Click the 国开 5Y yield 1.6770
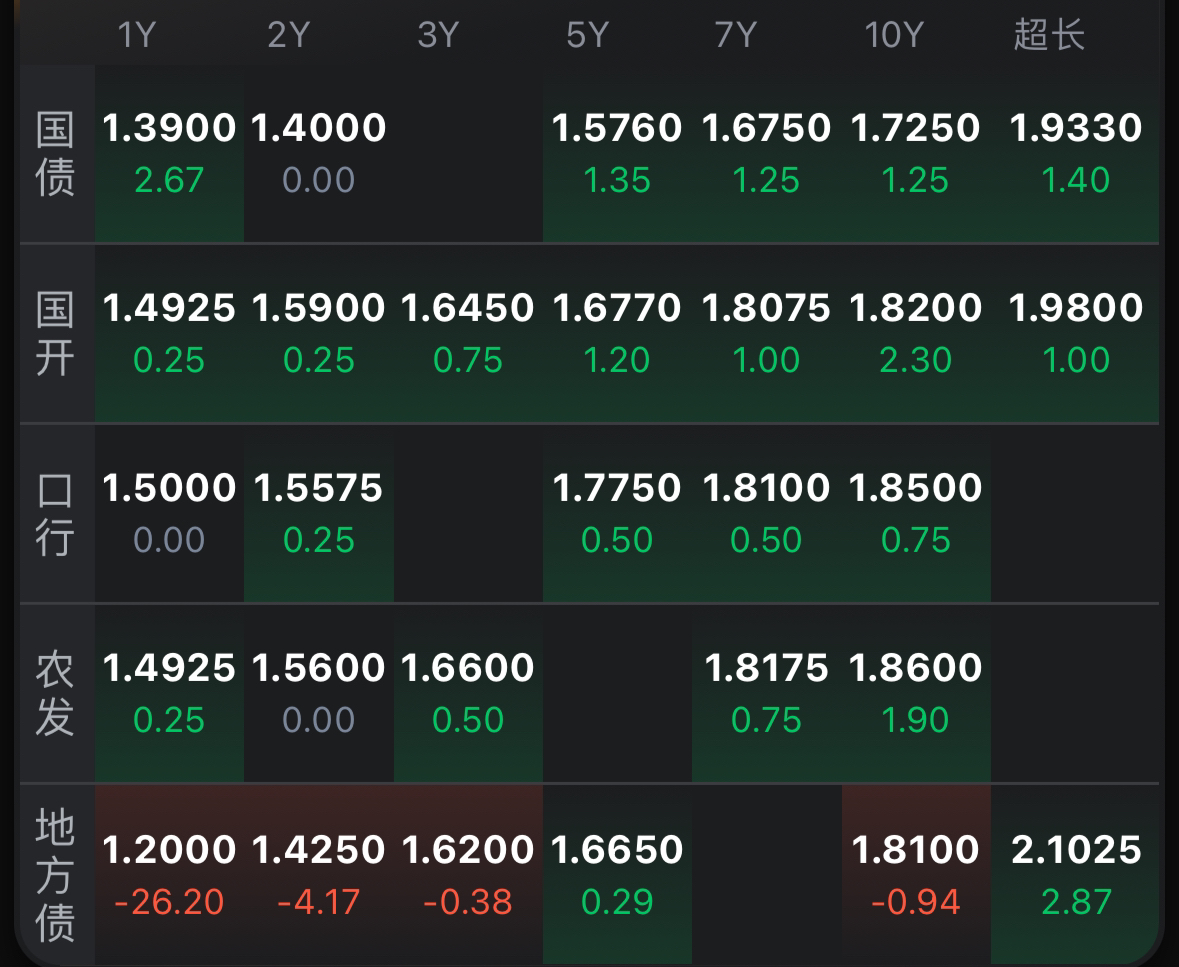The height and width of the screenshot is (967, 1179). [617, 308]
